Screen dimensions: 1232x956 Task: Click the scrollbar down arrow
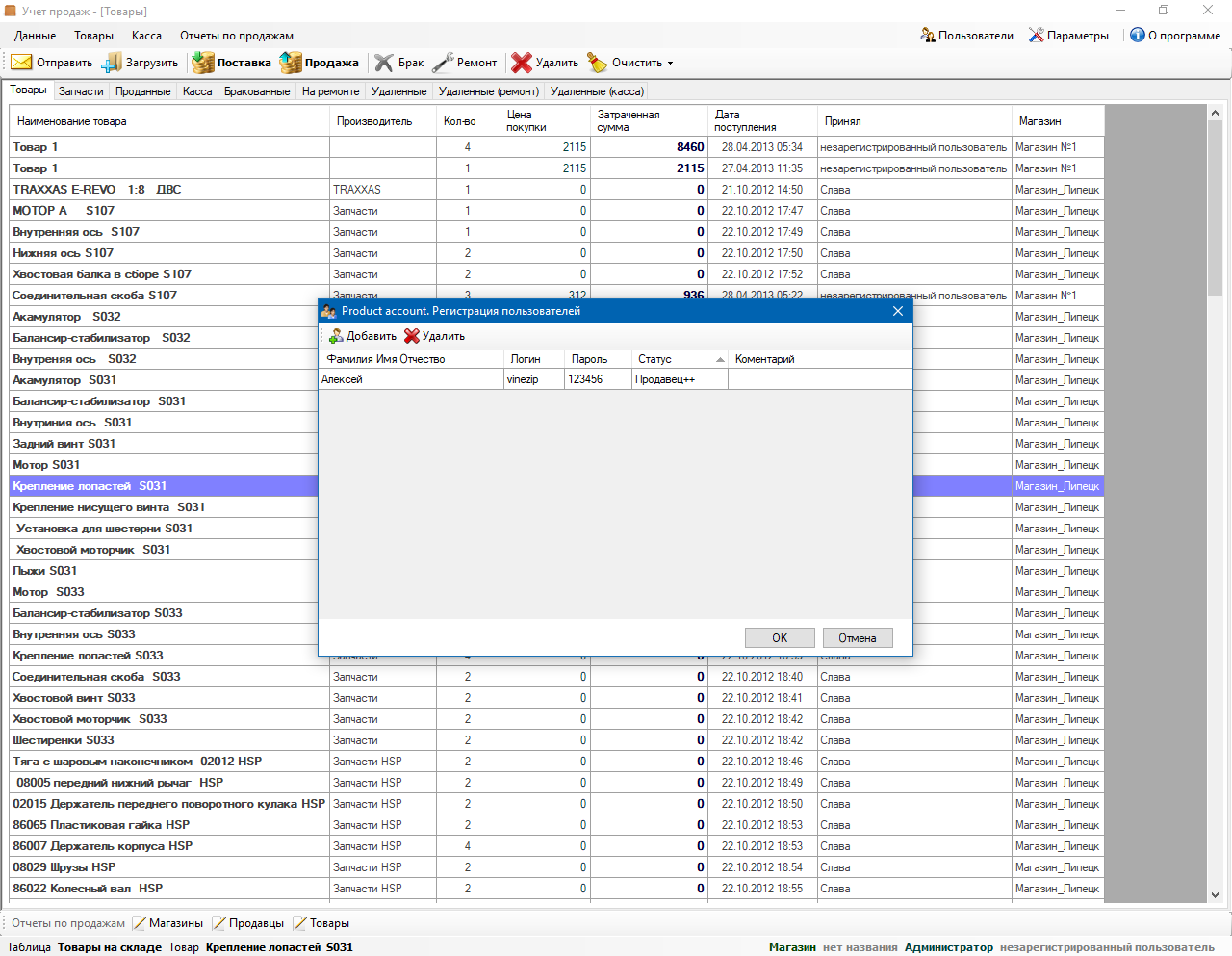tap(1215, 894)
